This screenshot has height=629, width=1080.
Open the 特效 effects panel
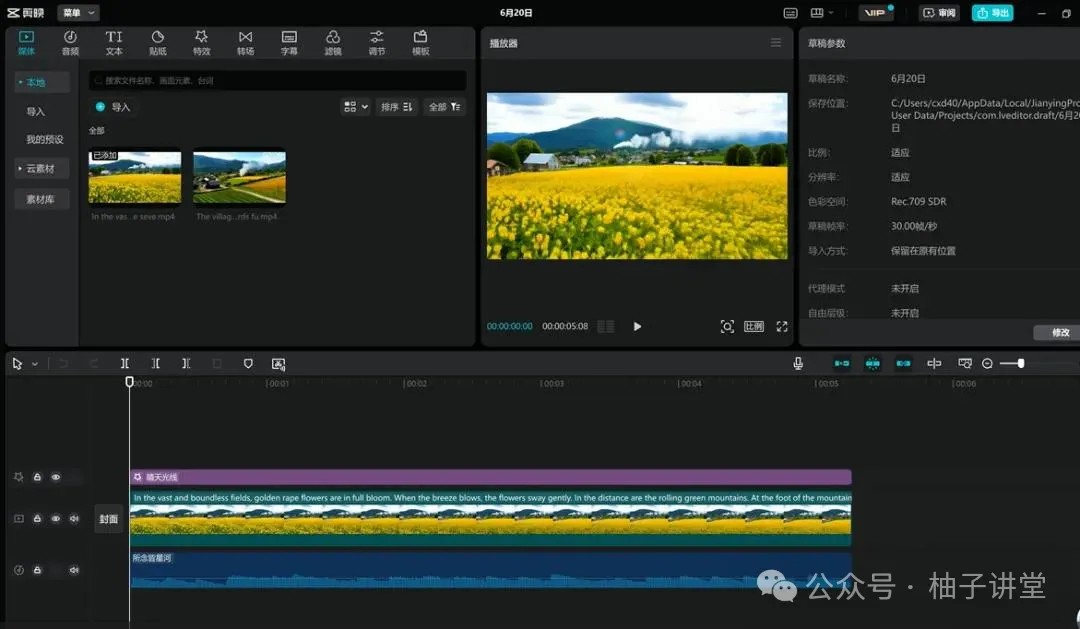(202, 43)
